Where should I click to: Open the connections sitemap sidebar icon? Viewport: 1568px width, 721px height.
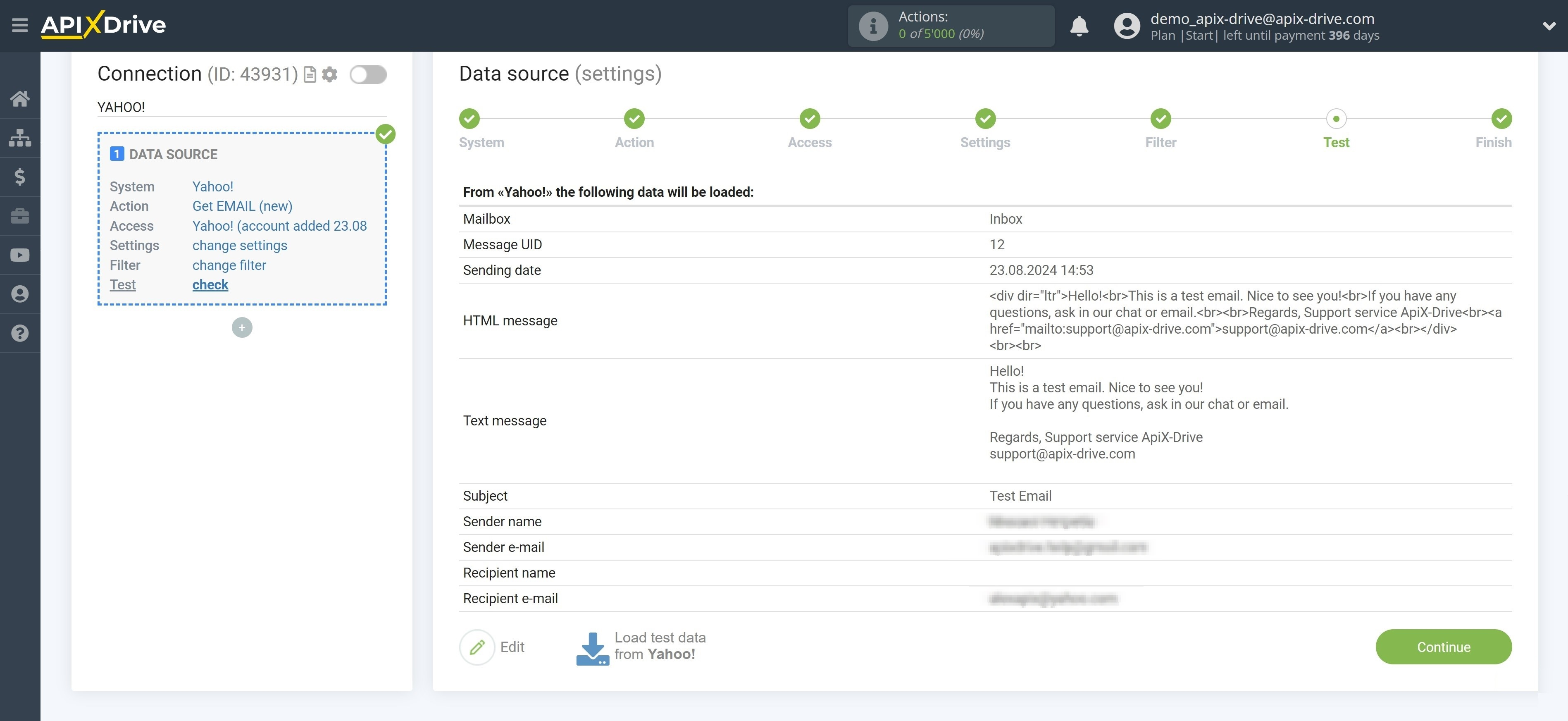tap(19, 138)
